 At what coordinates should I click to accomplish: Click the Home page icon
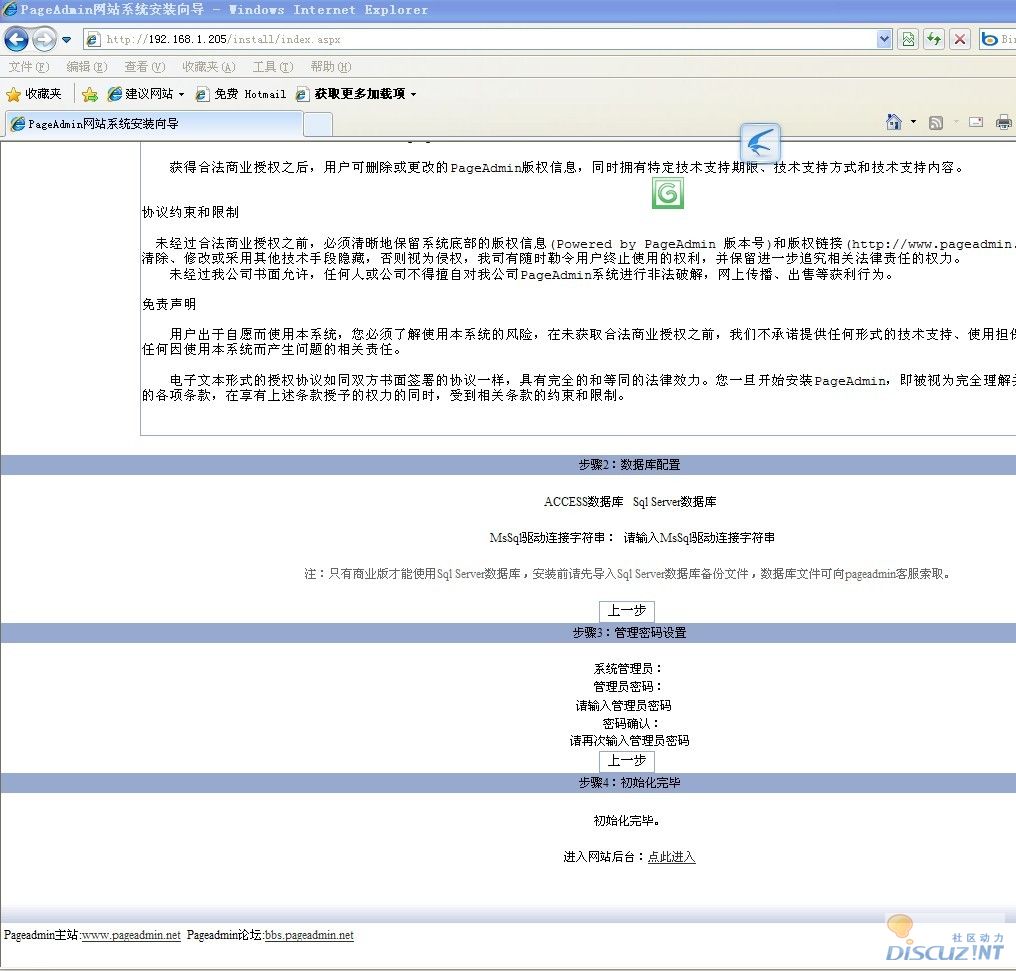tap(894, 122)
